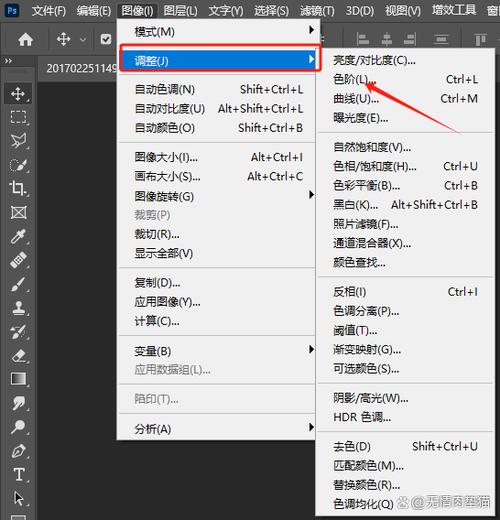Screen dimensions: 500x520
Task: Click align left edges icon in options bar
Action: [363, 39]
